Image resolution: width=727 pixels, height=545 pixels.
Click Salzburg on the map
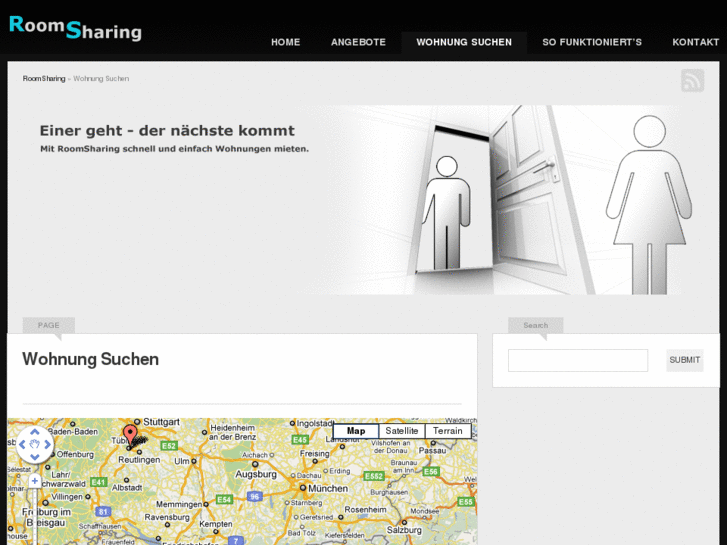(x=404, y=530)
